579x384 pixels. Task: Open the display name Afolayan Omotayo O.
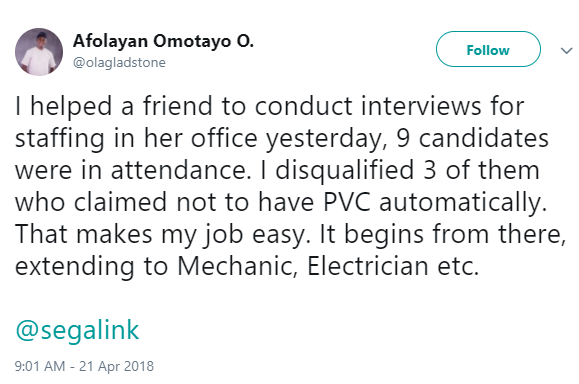[x=163, y=41]
